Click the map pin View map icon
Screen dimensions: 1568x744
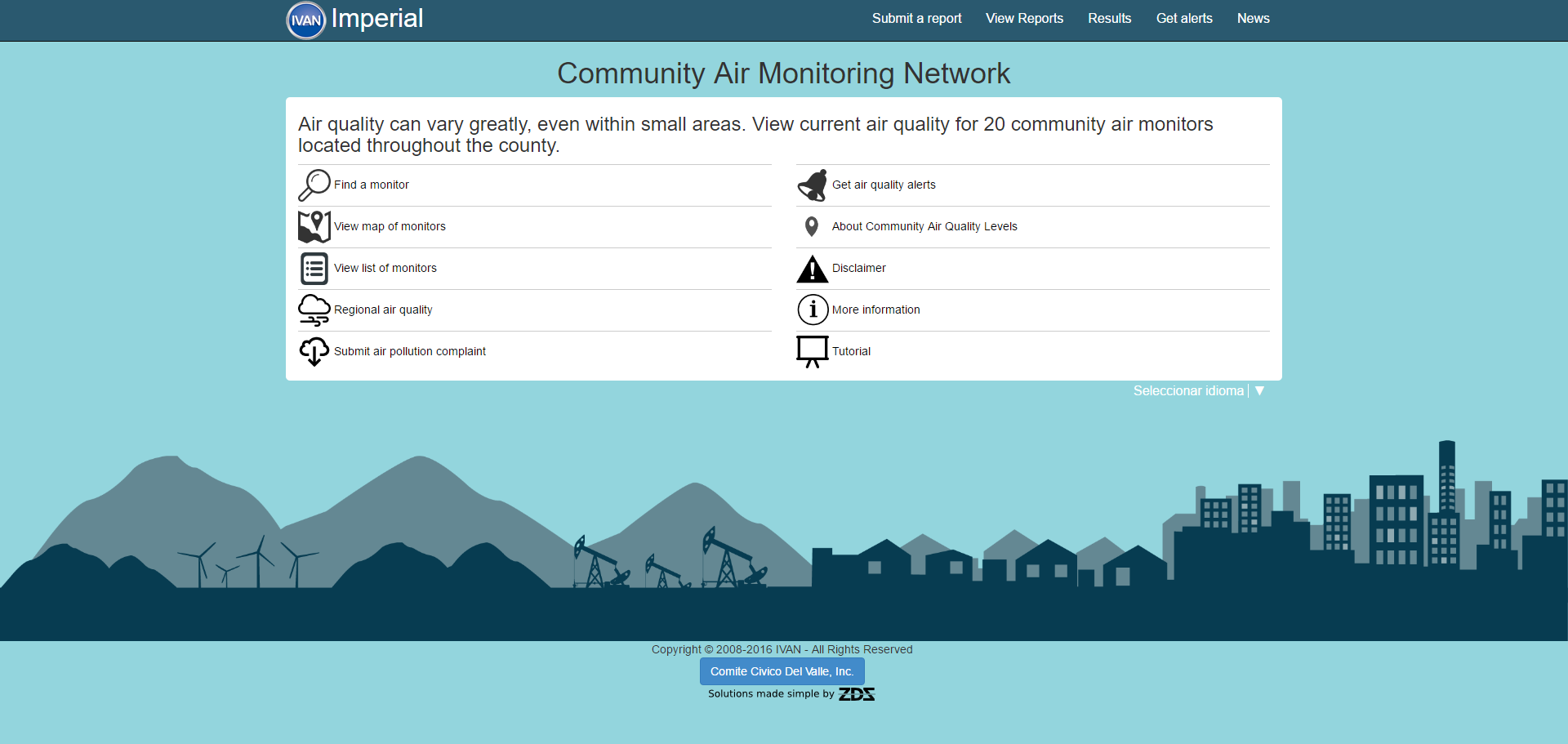pyautogui.click(x=314, y=226)
